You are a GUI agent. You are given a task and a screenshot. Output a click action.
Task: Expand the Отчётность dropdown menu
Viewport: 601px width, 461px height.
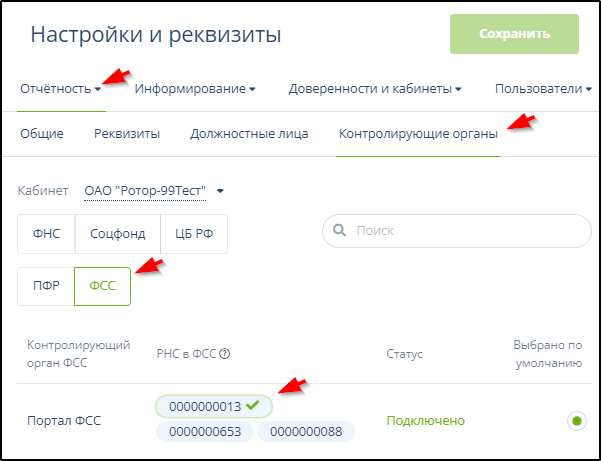pyautogui.click(x=60, y=89)
